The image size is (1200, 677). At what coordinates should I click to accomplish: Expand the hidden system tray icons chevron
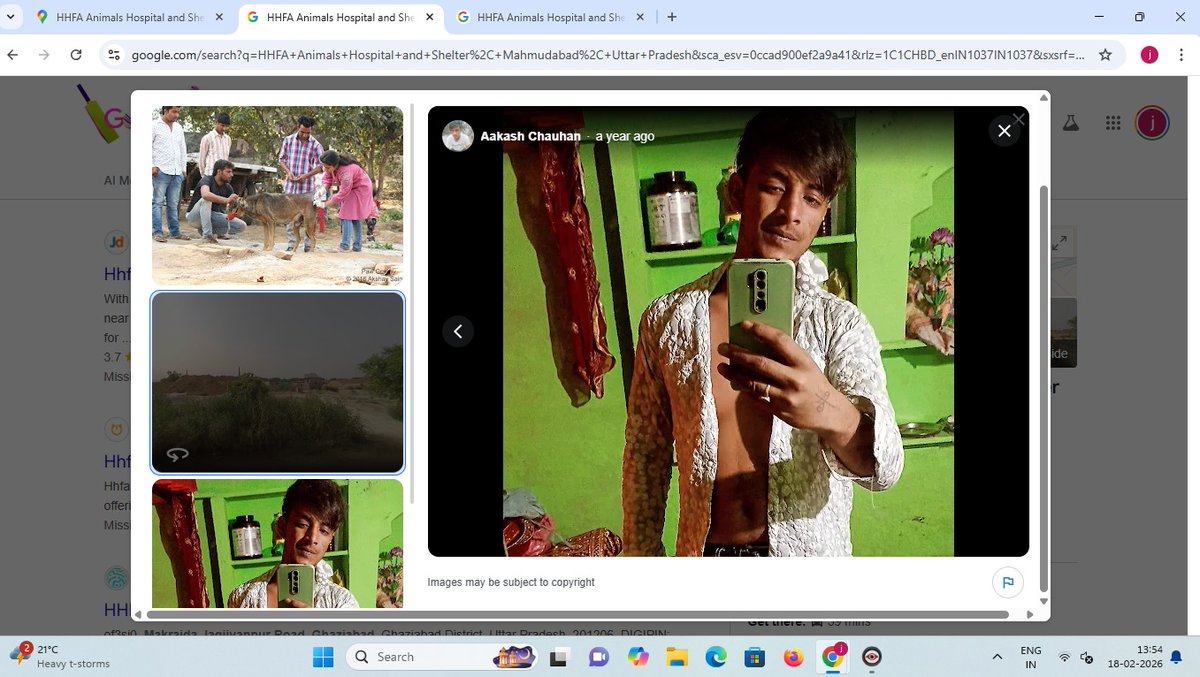pos(997,657)
